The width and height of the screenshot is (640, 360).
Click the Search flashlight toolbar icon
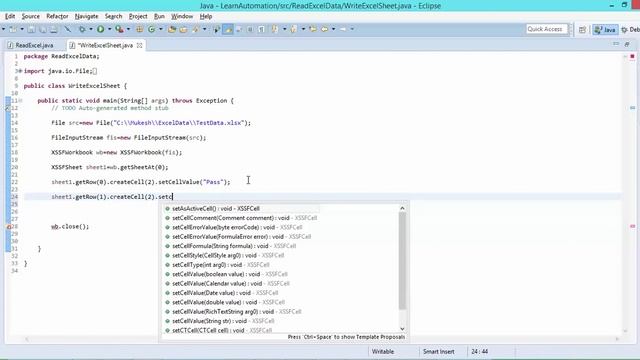coord(195,29)
